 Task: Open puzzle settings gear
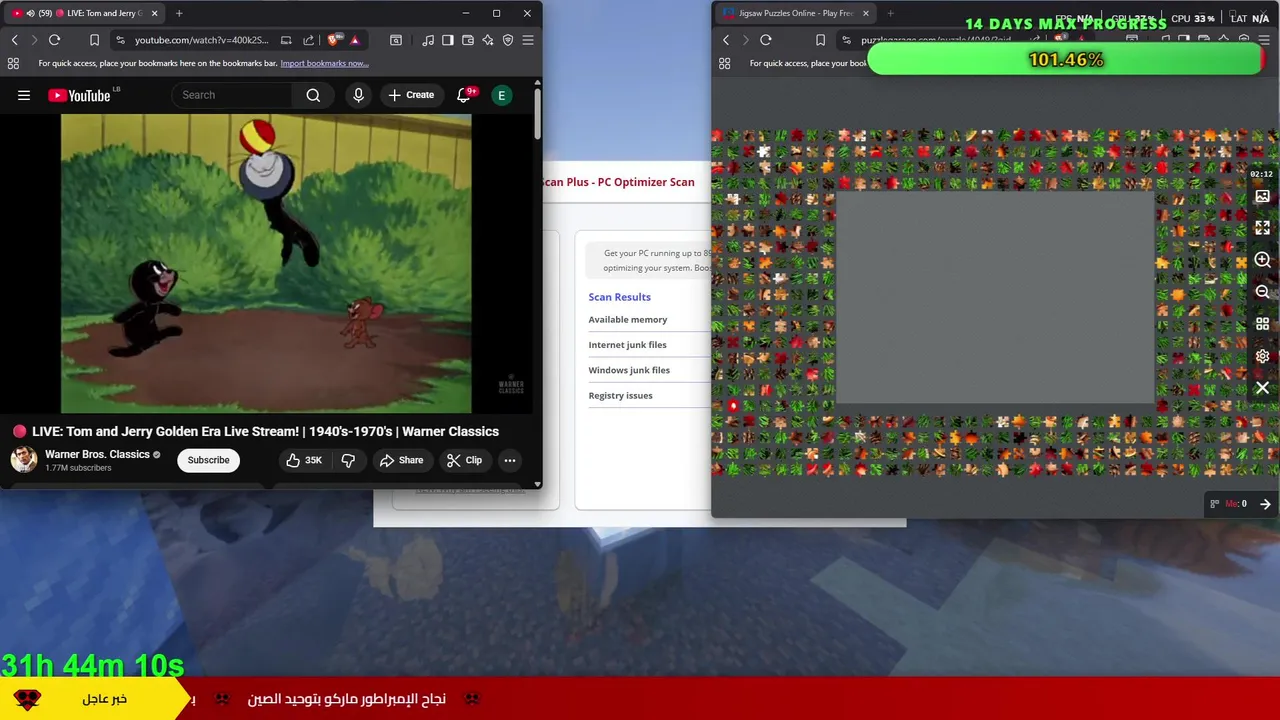click(1262, 356)
